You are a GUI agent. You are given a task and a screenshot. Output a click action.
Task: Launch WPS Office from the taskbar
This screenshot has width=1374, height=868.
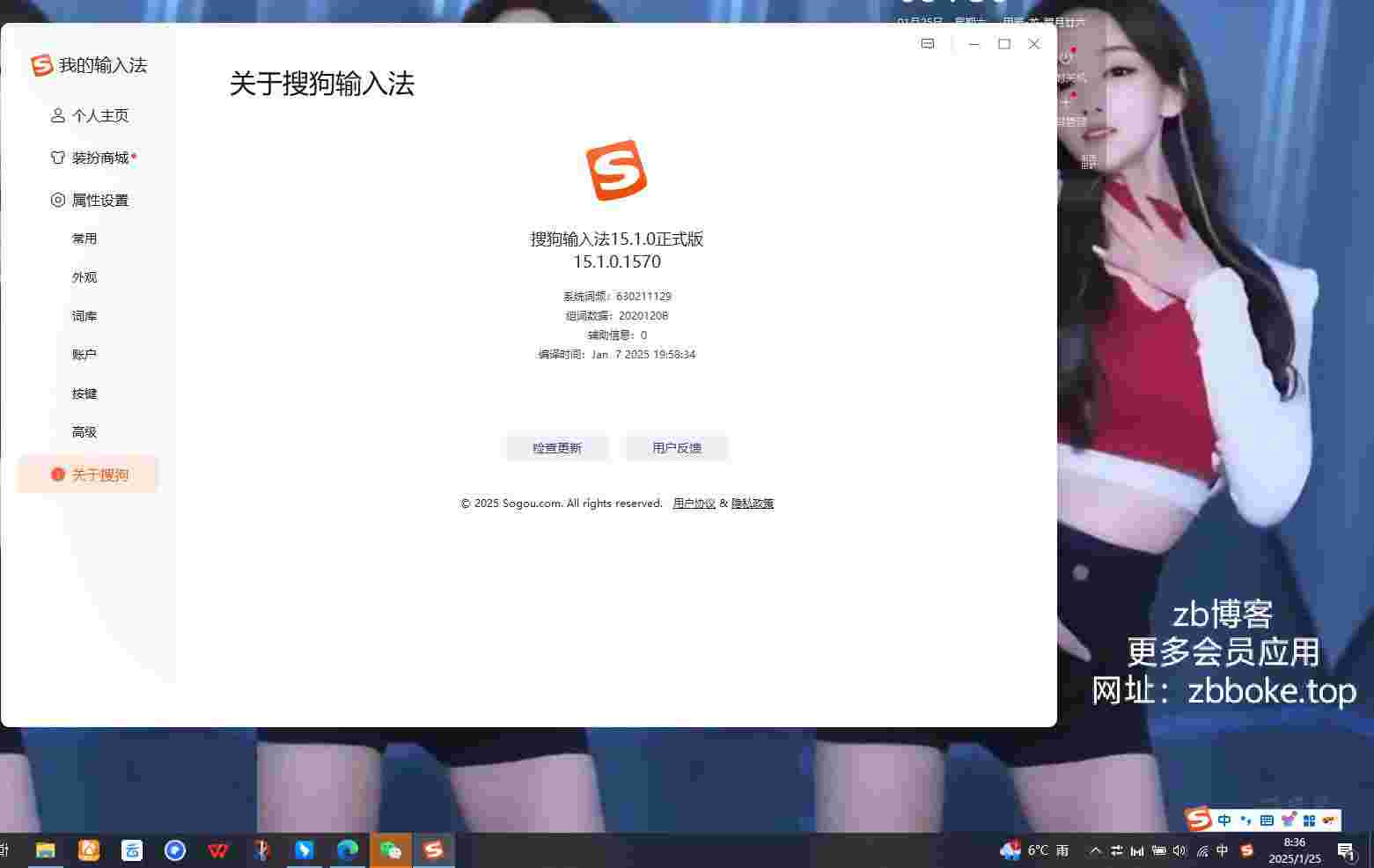[218, 850]
